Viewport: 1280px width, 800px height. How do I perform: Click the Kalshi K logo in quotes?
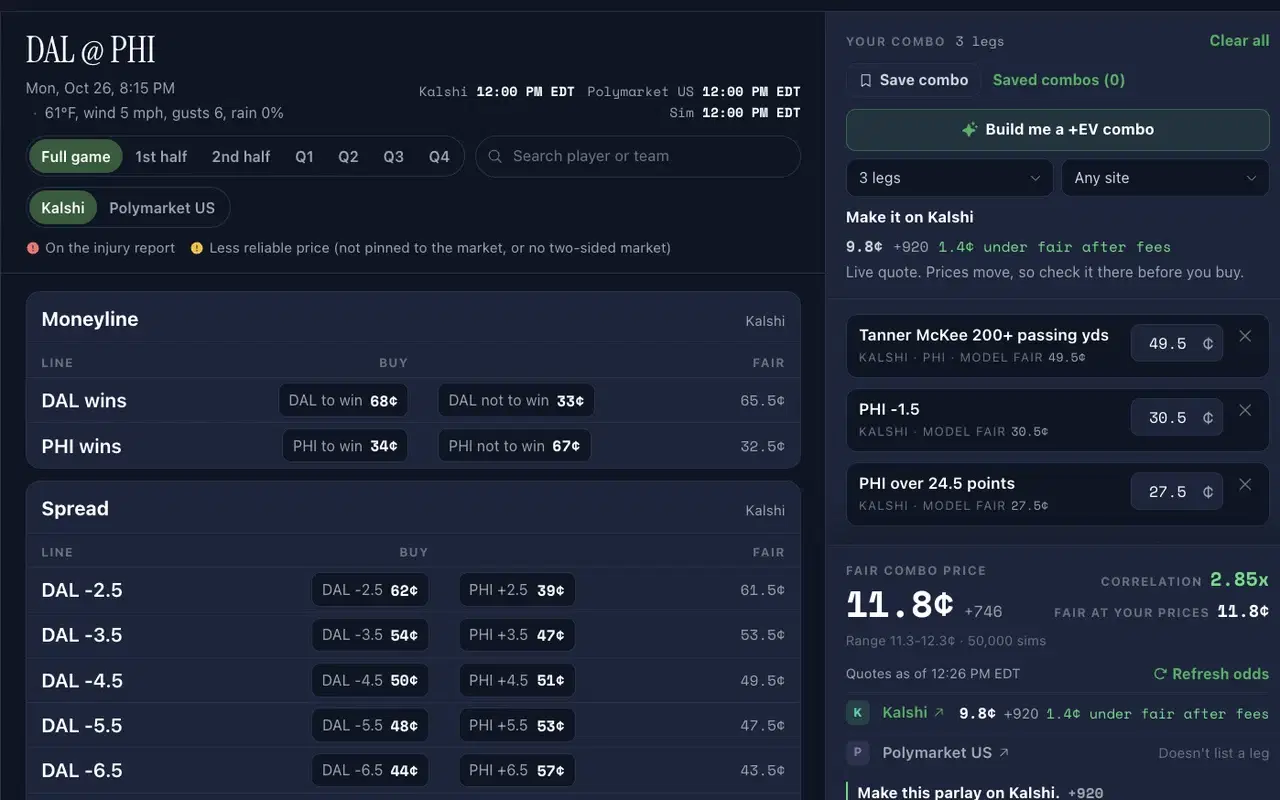click(x=857, y=713)
